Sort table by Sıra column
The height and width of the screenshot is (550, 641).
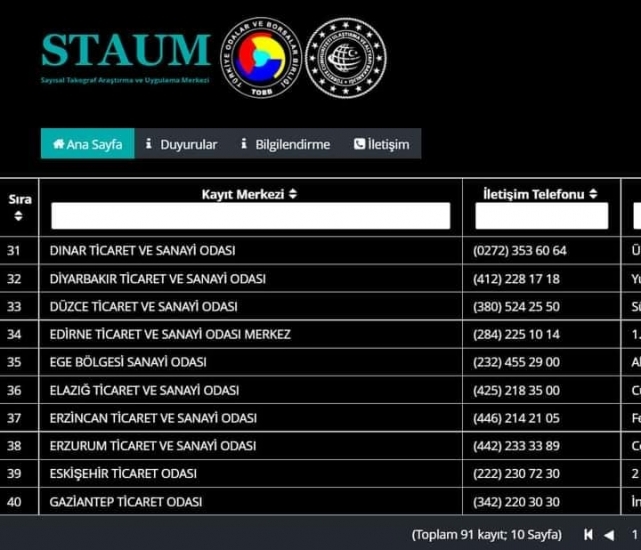point(18,216)
